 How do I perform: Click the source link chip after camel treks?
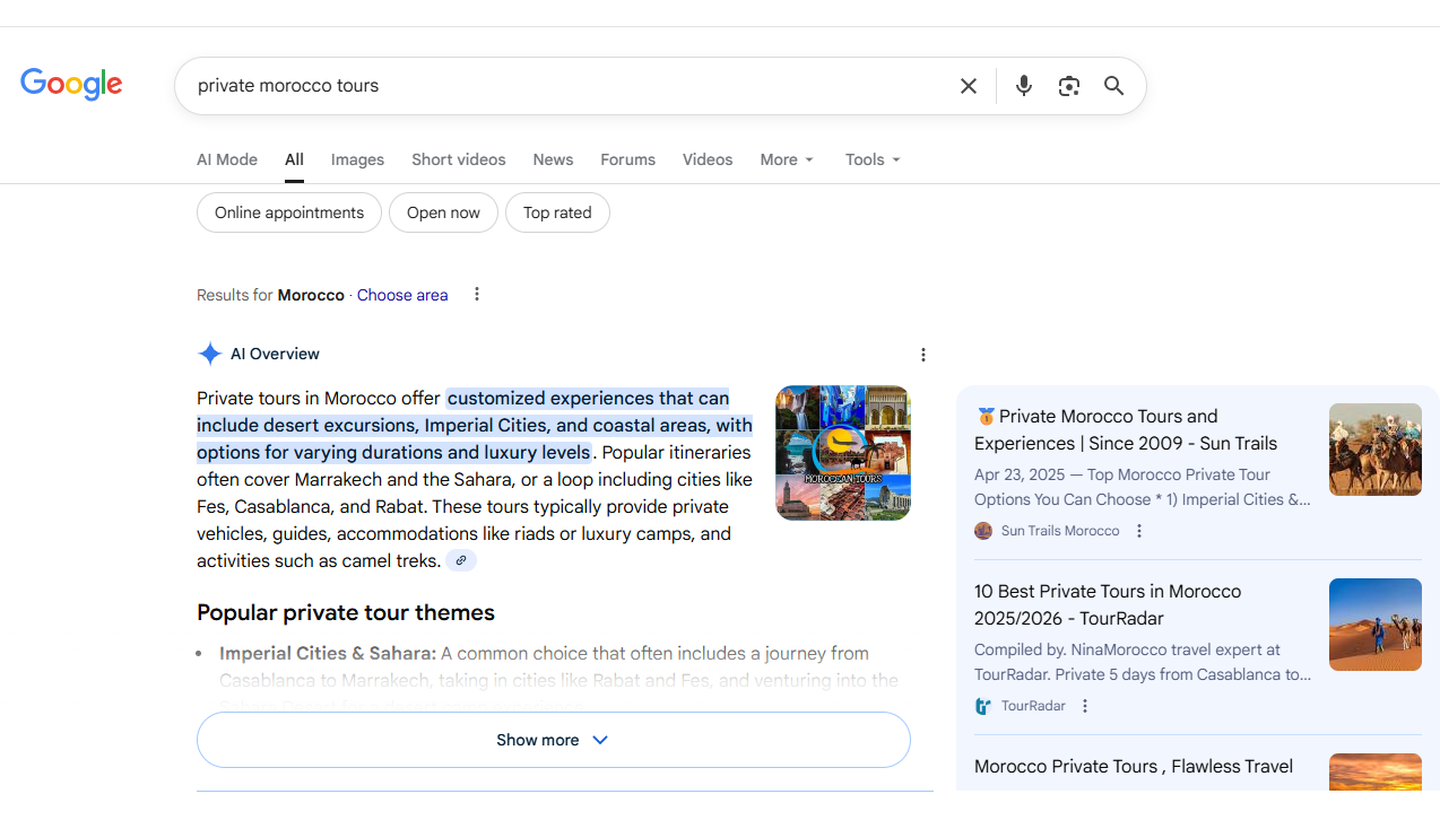click(x=461, y=561)
